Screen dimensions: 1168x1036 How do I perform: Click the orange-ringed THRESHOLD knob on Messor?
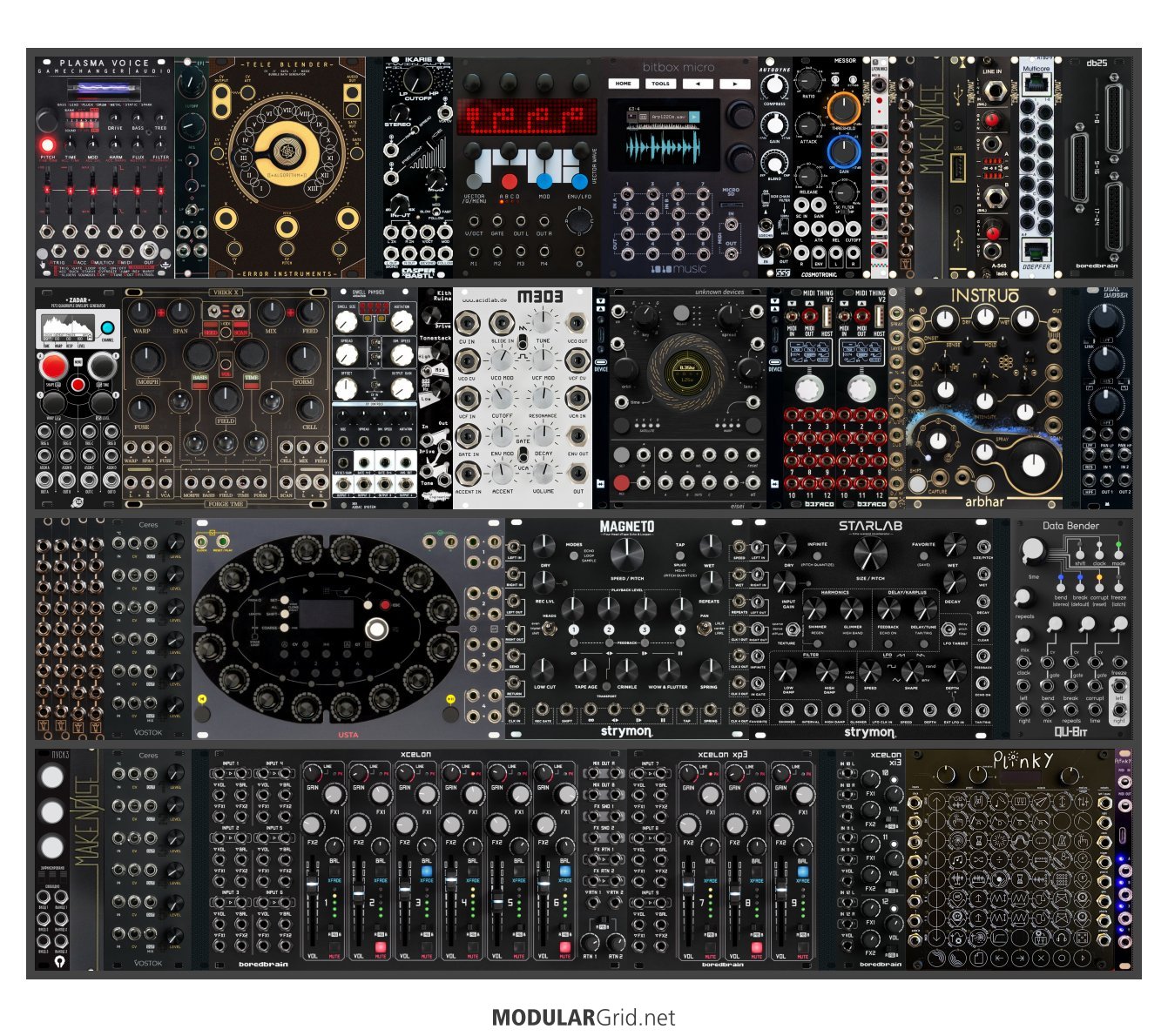click(x=843, y=108)
